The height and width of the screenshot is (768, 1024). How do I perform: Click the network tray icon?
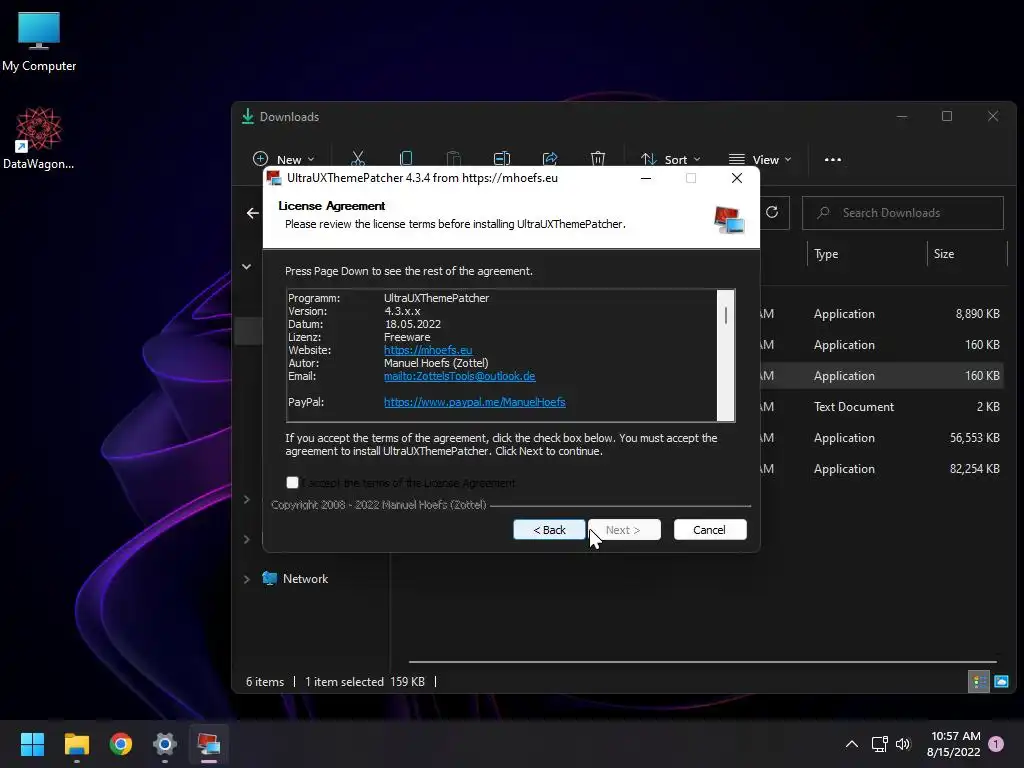879,744
